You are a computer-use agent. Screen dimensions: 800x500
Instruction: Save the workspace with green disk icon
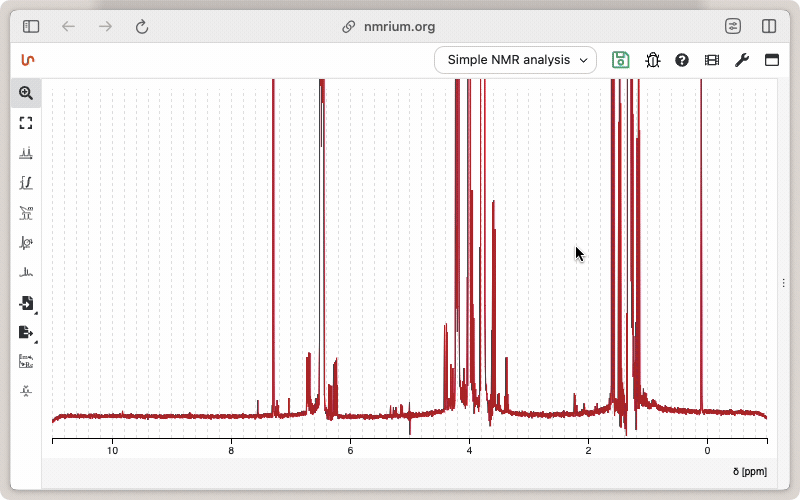[x=621, y=60]
